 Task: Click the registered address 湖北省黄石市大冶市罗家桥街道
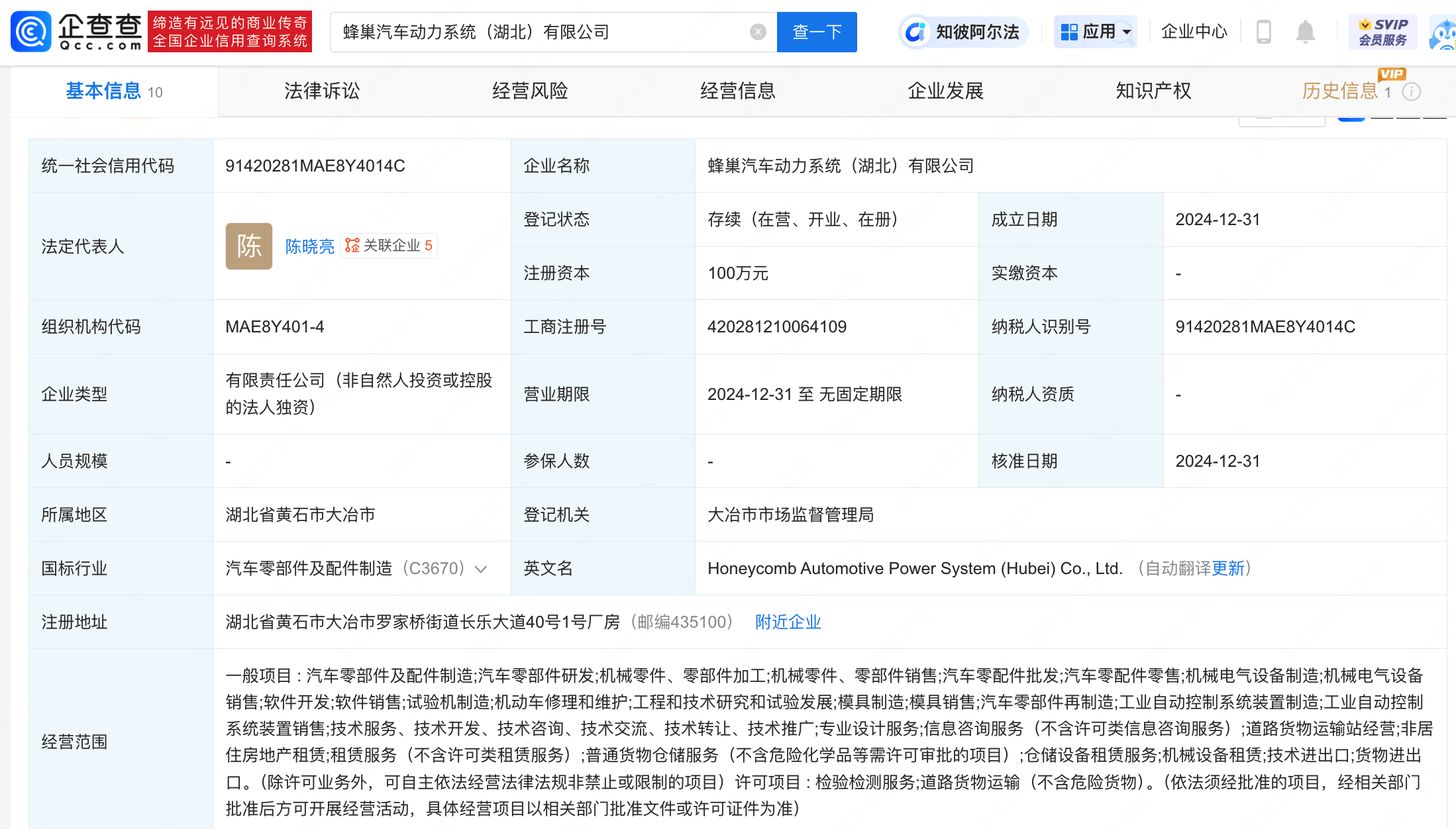[x=422, y=622]
